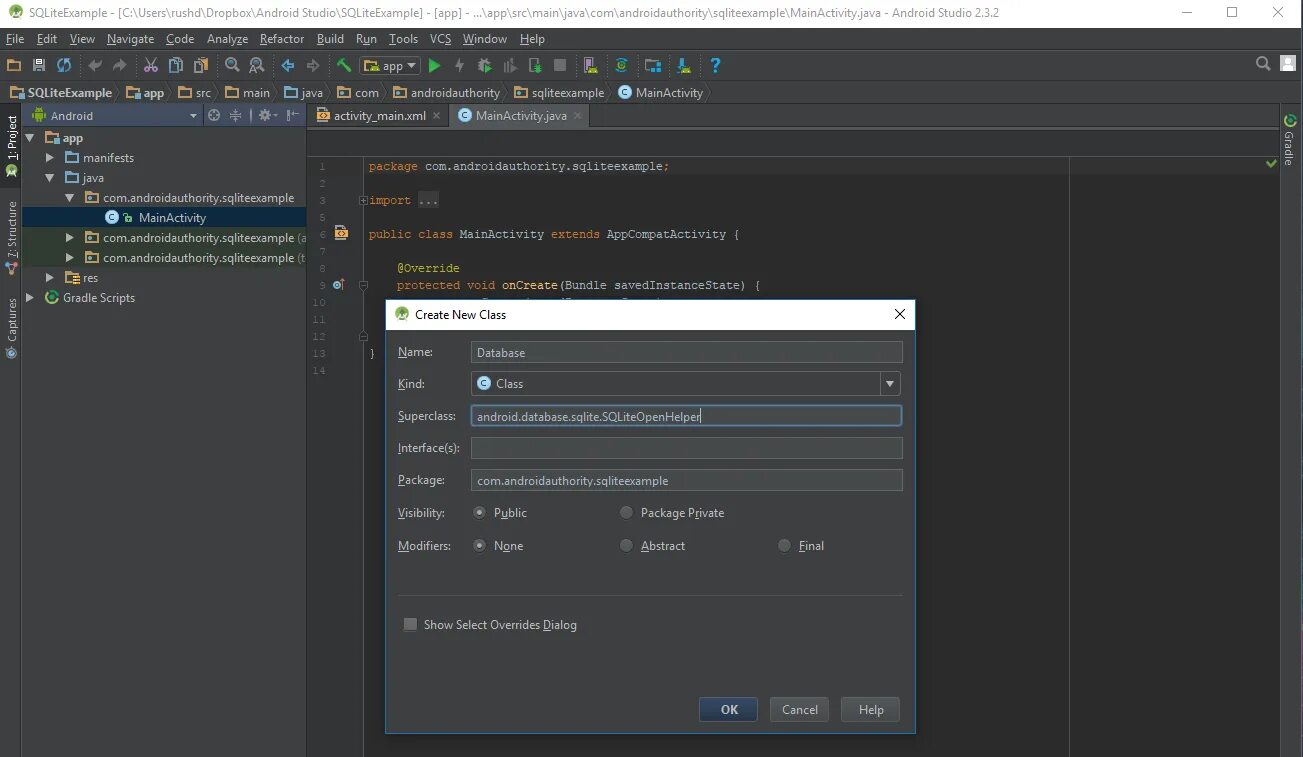Select the Package Private visibility option
The width and height of the screenshot is (1303, 757).
pyautogui.click(x=672, y=513)
